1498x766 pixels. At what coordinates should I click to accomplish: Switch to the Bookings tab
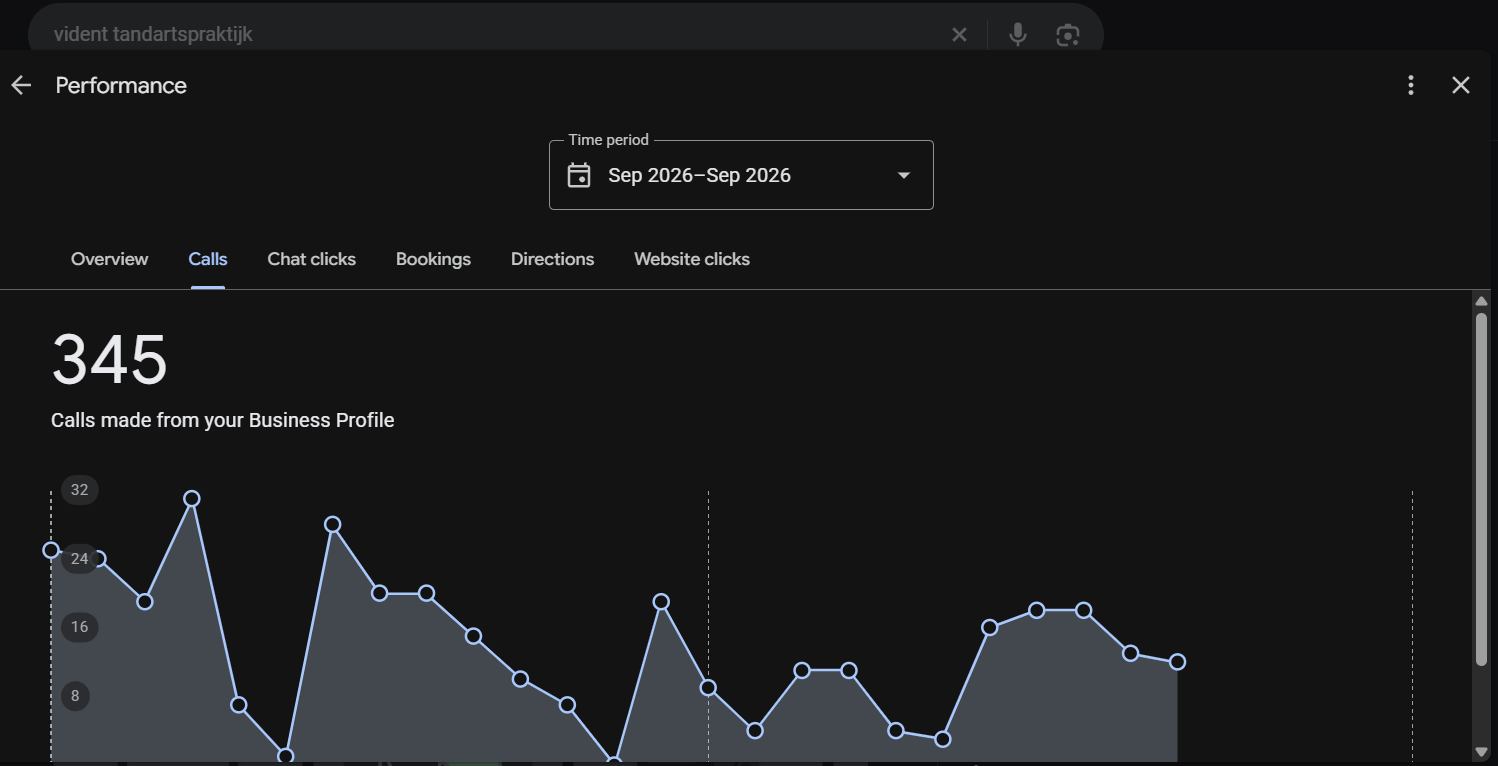433,259
